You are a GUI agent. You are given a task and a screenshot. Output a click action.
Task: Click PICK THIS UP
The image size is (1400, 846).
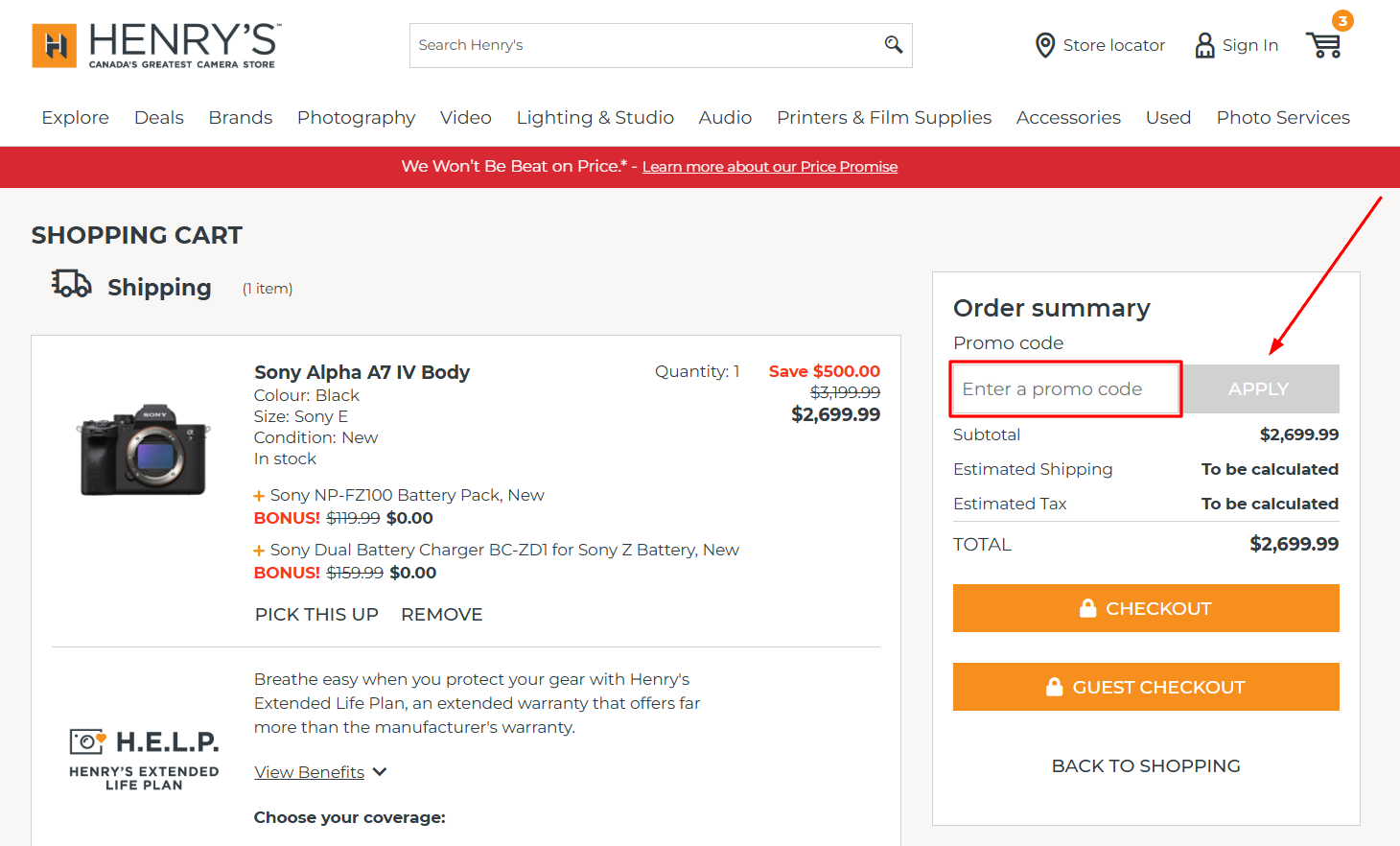316,615
